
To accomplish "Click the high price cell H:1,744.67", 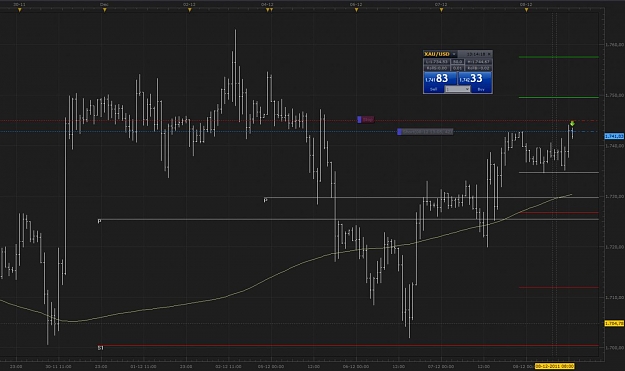I will click(x=478, y=62).
